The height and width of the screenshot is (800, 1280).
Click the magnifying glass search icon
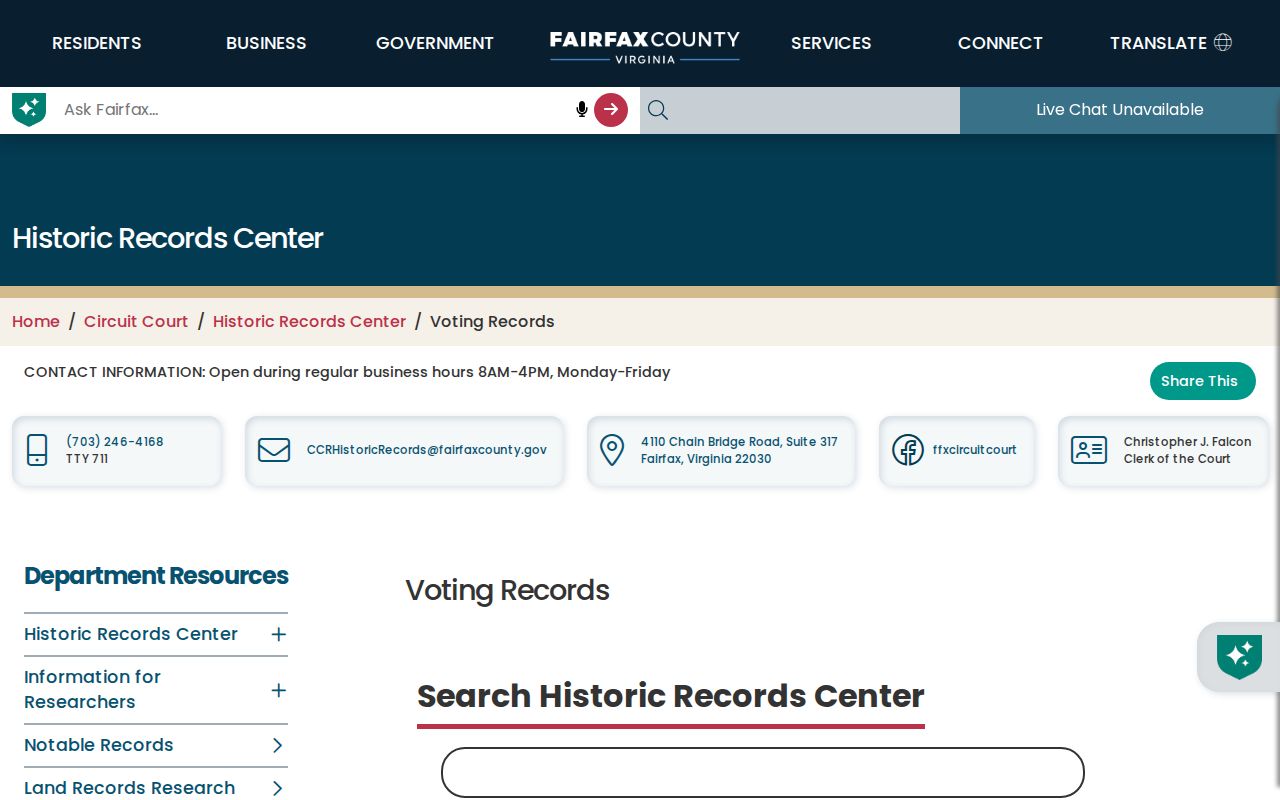tap(657, 110)
